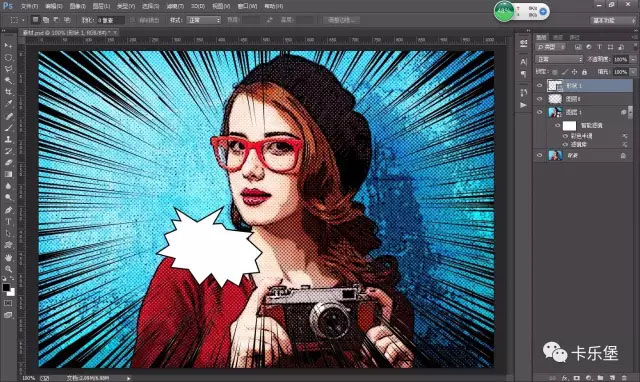
Task: Open the fill slider dropdown arrow
Action: point(633,72)
